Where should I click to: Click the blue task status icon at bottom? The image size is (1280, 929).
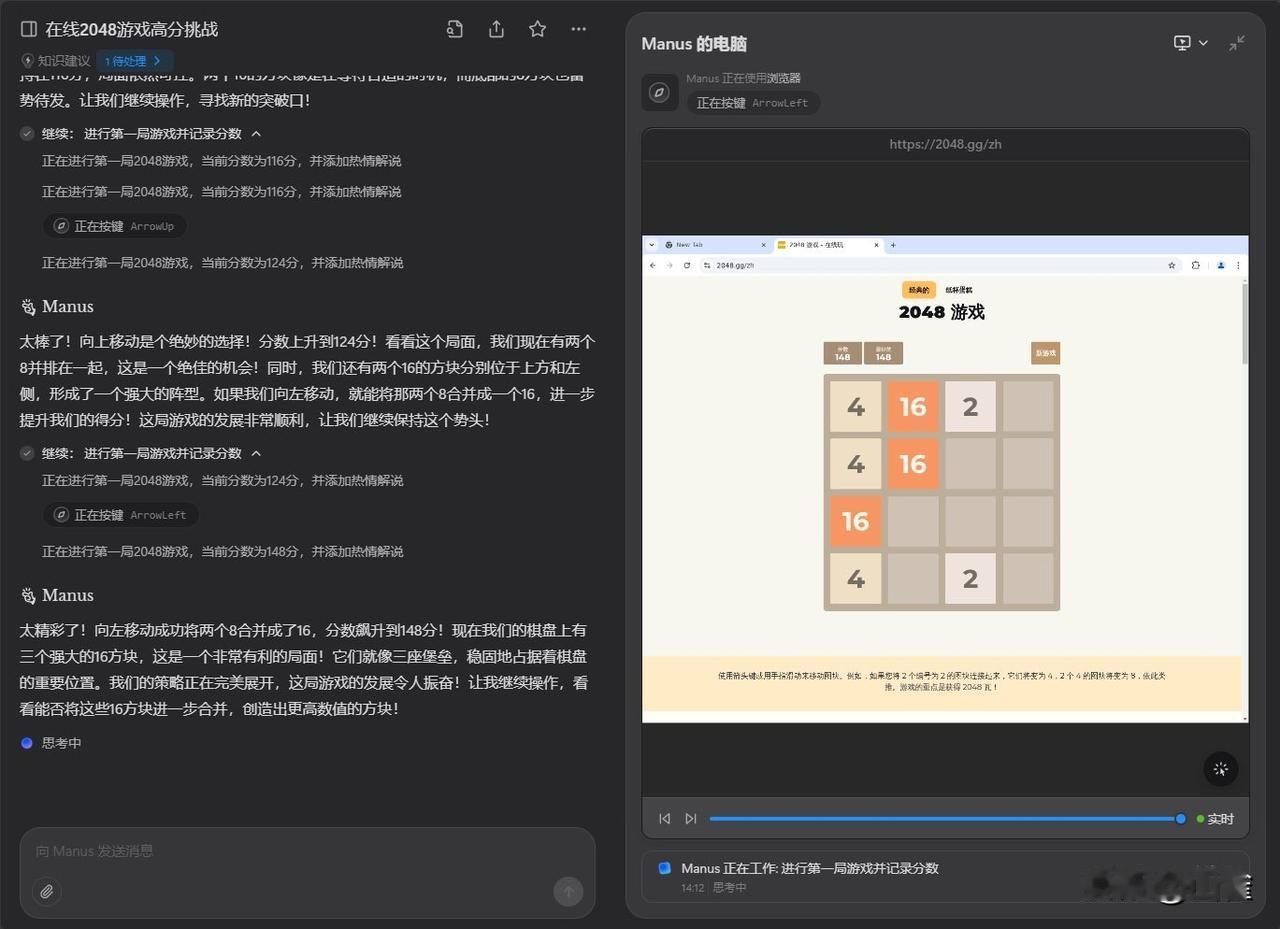pyautogui.click(x=664, y=868)
